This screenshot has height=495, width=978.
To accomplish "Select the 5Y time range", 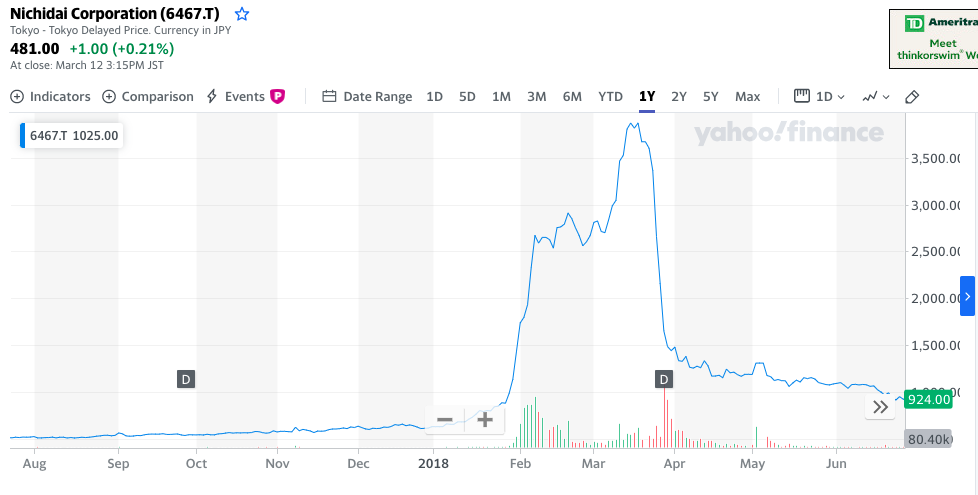I will pyautogui.click(x=710, y=97).
